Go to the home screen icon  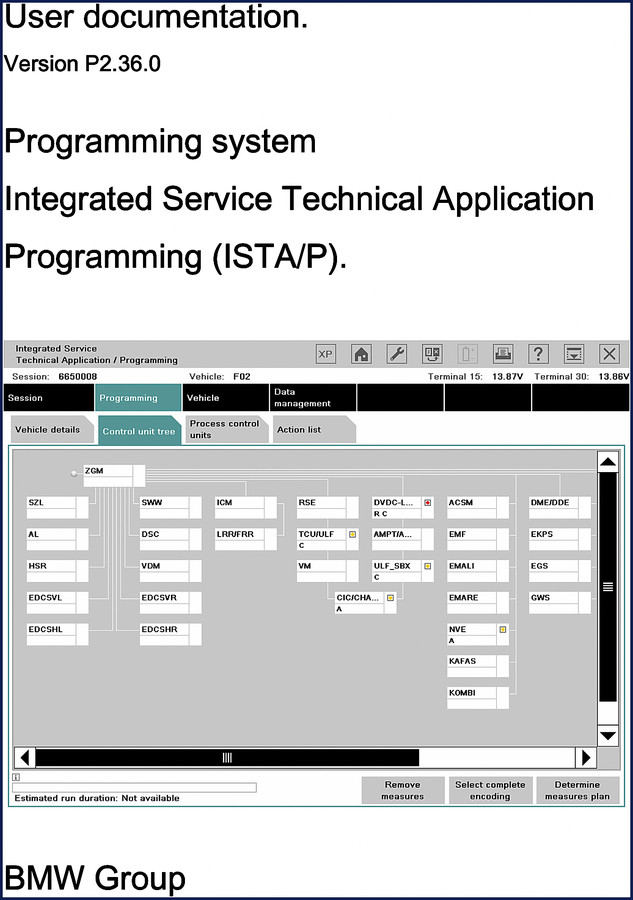[361, 354]
